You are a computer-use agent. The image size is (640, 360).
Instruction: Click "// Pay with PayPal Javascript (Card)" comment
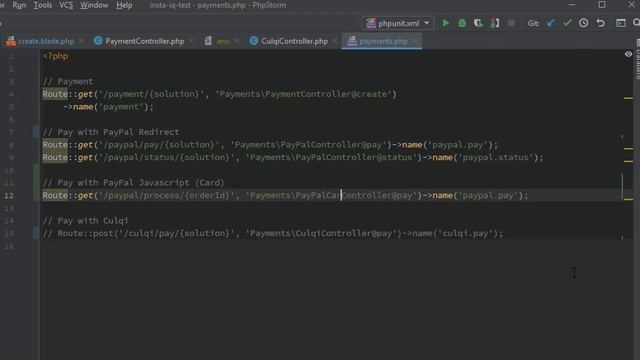(x=133, y=182)
